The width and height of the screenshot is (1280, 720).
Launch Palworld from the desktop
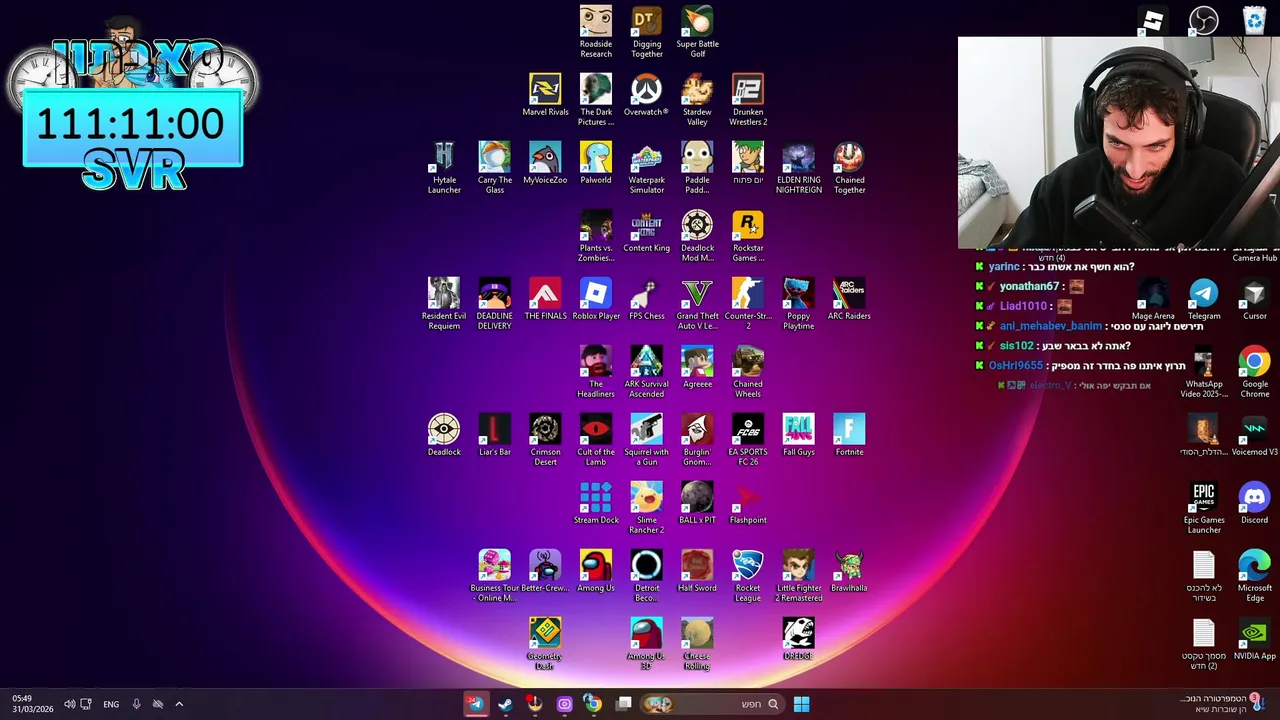click(596, 164)
